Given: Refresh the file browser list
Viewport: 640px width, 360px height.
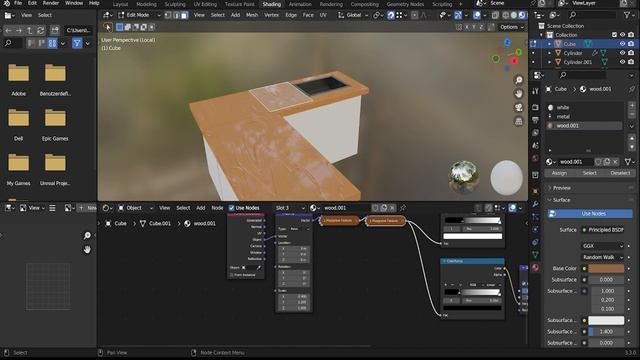Looking at the screenshot, I should (40, 30).
